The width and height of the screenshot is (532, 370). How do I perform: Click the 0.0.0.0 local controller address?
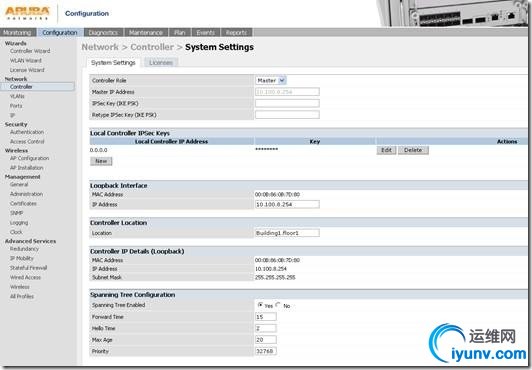pos(99,150)
